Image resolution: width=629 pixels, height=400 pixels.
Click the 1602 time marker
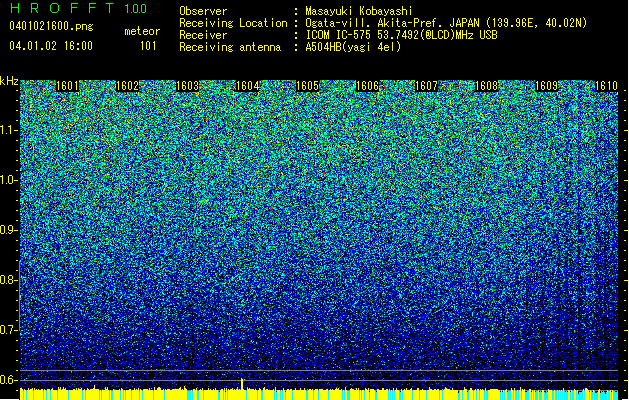(x=127, y=86)
